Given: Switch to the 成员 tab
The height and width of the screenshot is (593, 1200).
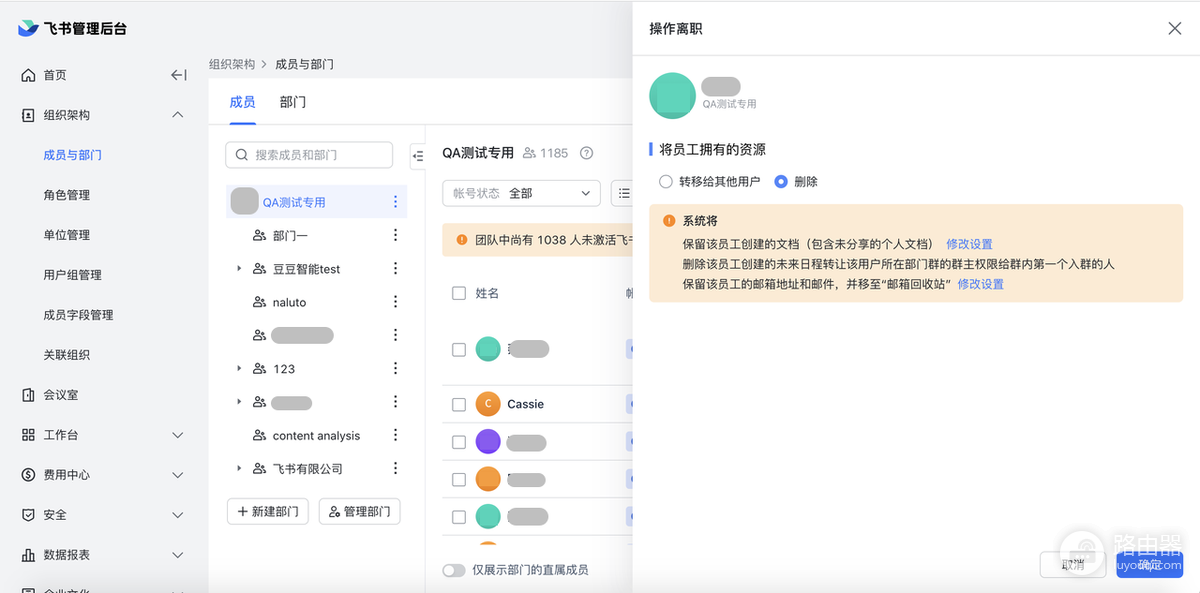Looking at the screenshot, I should [x=242, y=102].
